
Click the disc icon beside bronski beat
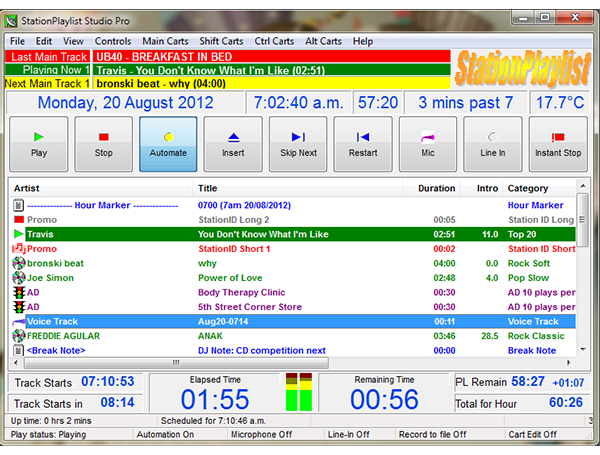tap(19, 263)
